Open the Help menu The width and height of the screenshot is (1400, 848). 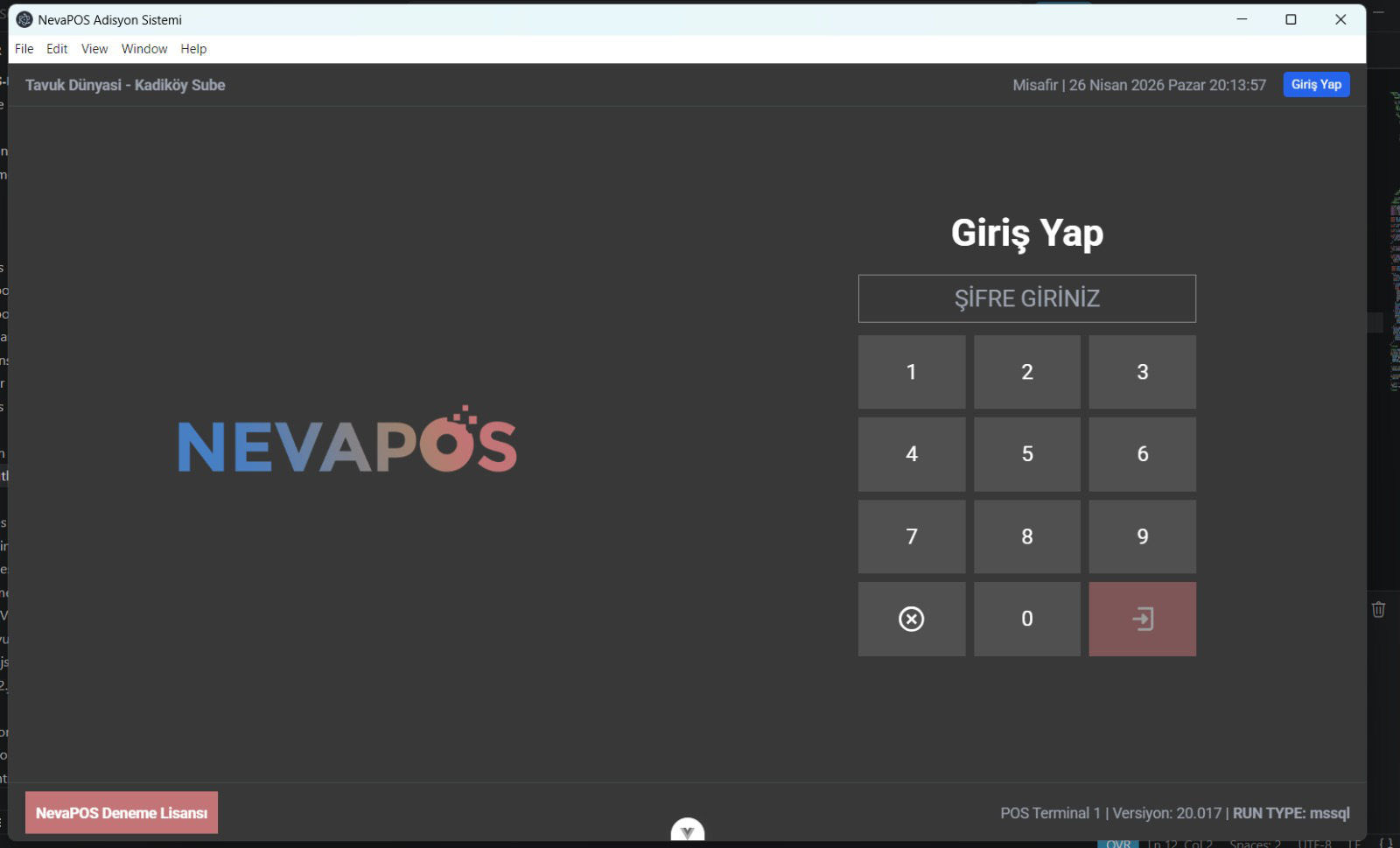(x=193, y=49)
